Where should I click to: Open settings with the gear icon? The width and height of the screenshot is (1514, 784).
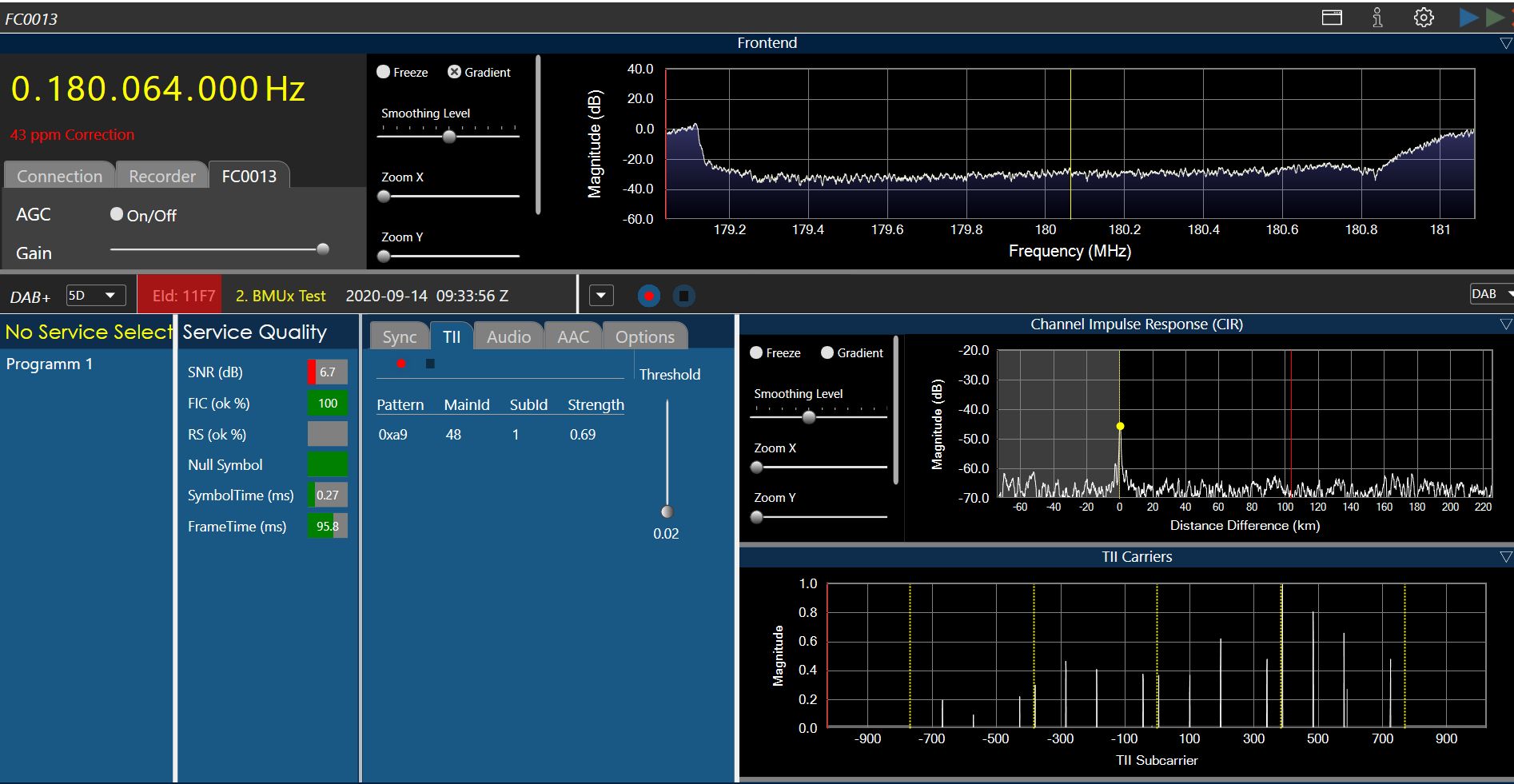(1424, 18)
